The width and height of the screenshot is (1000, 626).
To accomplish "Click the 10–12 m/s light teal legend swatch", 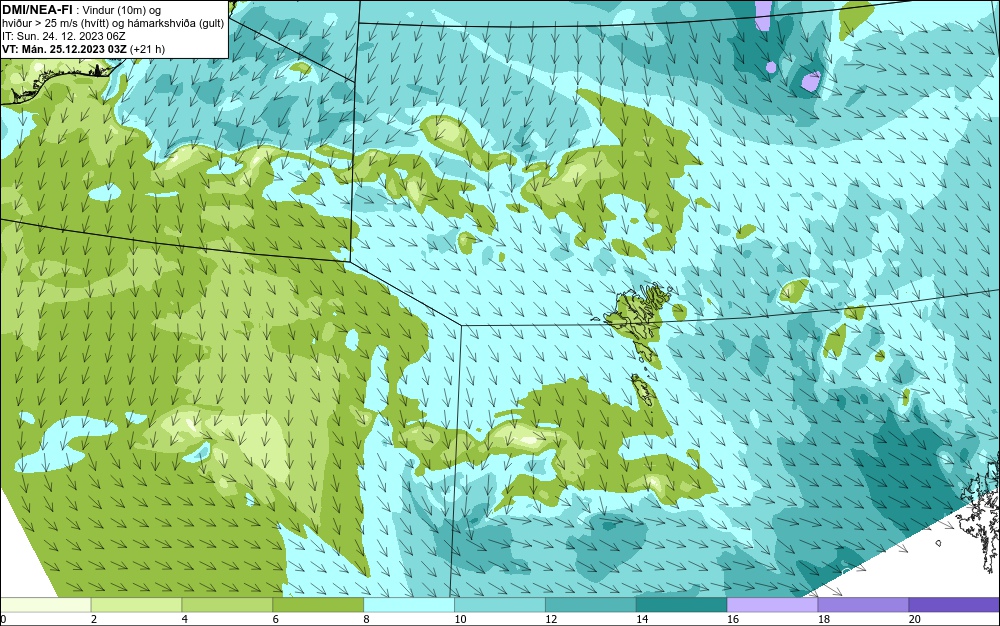I will click(x=500, y=604).
